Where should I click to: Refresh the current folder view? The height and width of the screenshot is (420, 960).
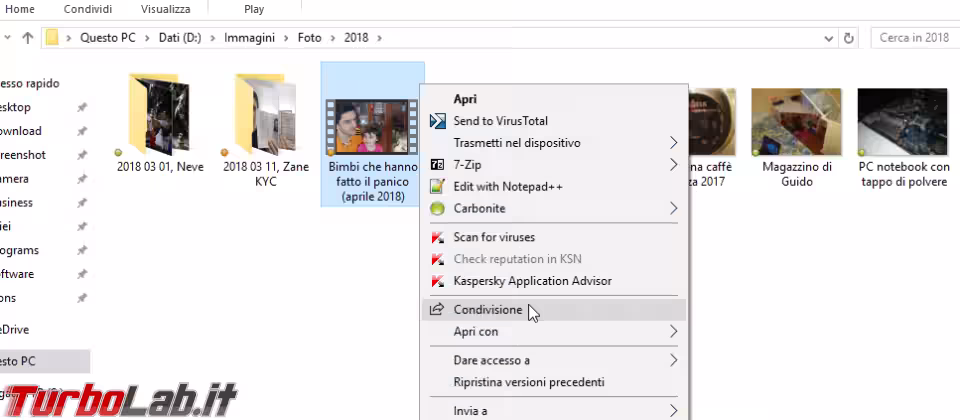(x=849, y=38)
